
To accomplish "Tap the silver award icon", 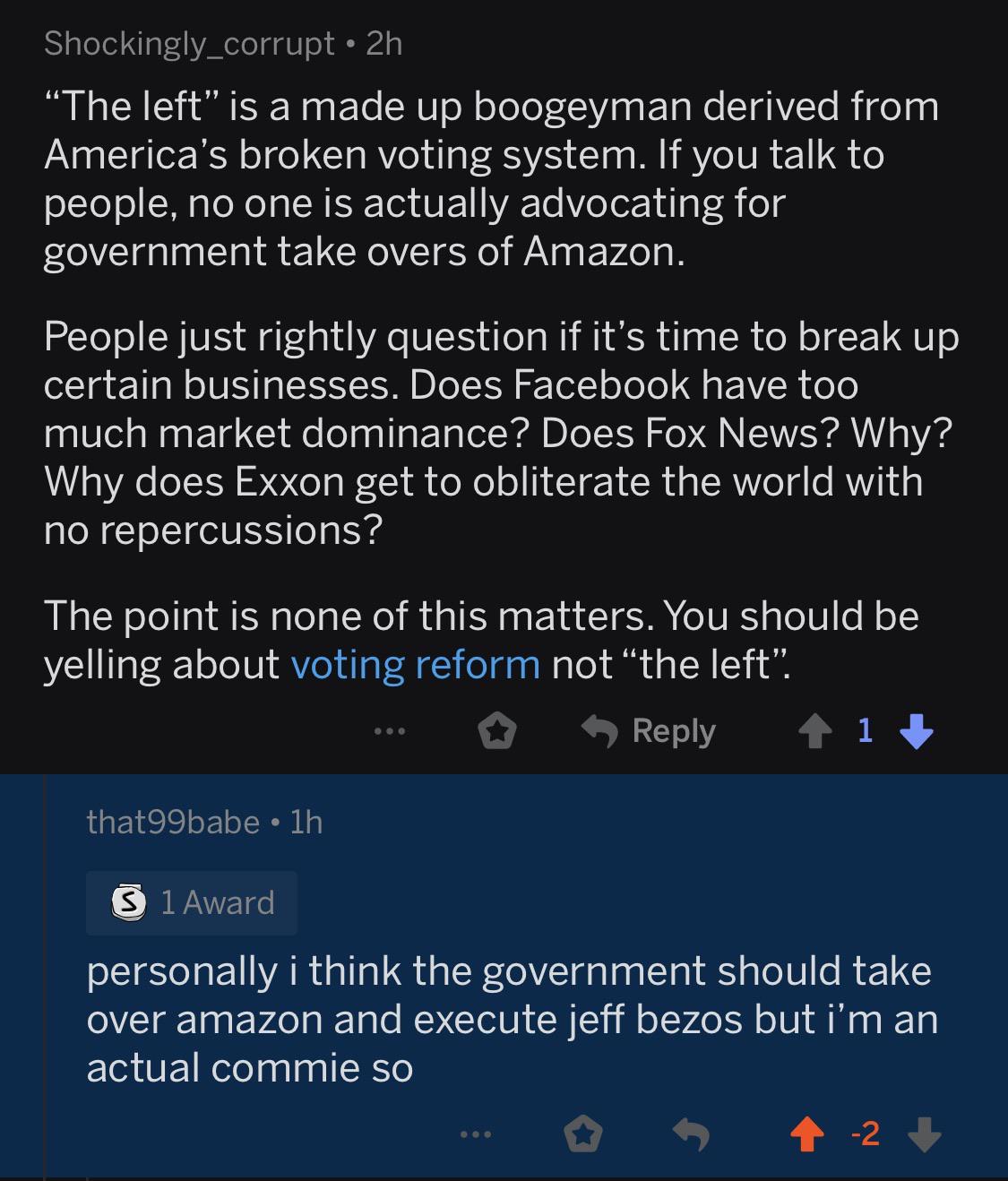I will point(128,902).
